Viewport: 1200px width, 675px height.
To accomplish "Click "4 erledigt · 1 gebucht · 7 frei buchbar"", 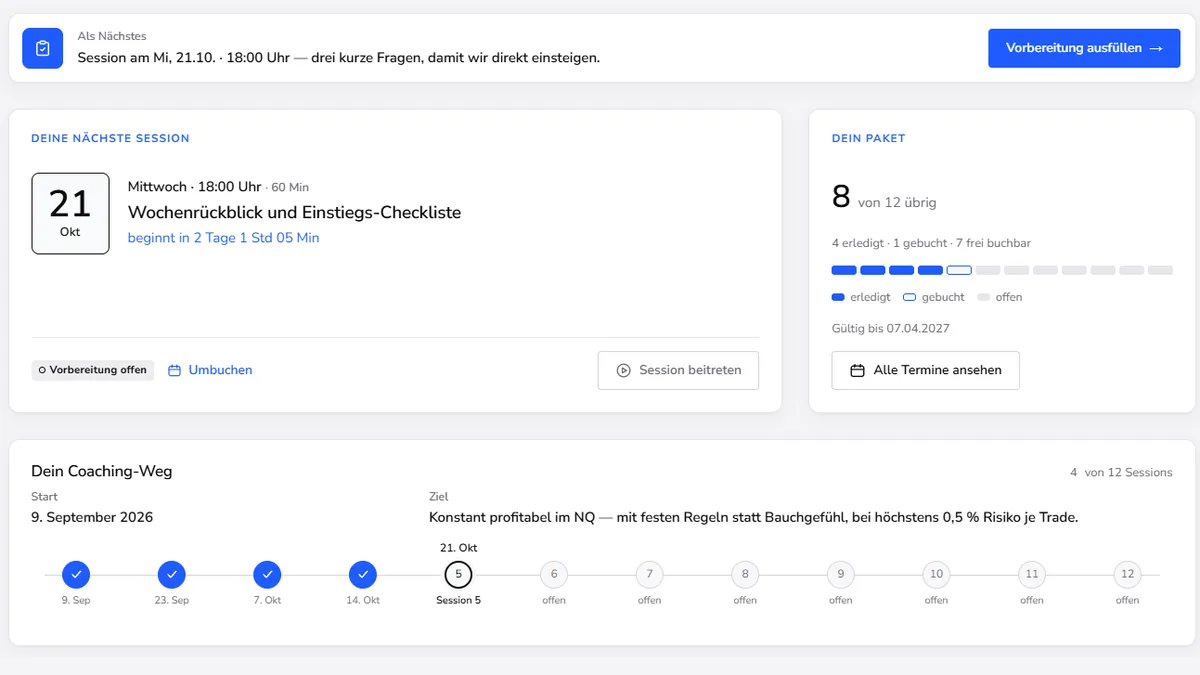I will [931, 243].
